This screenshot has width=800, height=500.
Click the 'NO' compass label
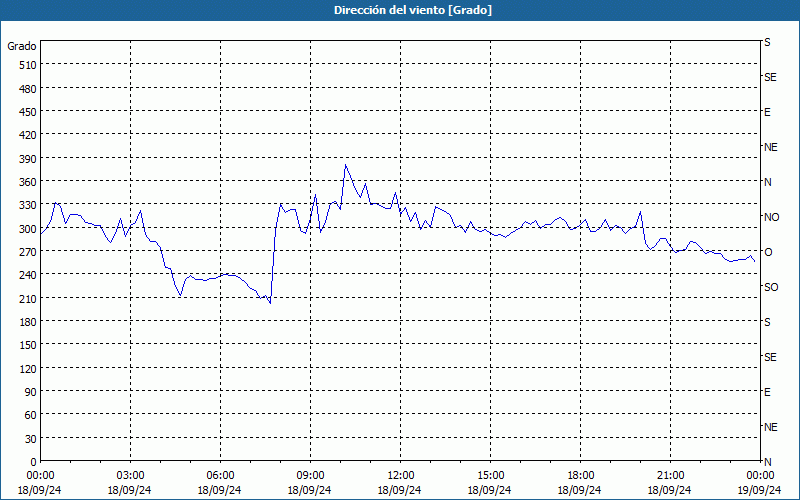pyautogui.click(x=771, y=217)
